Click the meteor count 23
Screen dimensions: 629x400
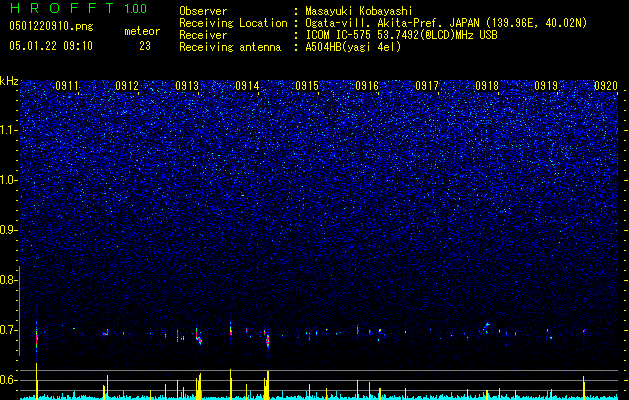click(145, 46)
